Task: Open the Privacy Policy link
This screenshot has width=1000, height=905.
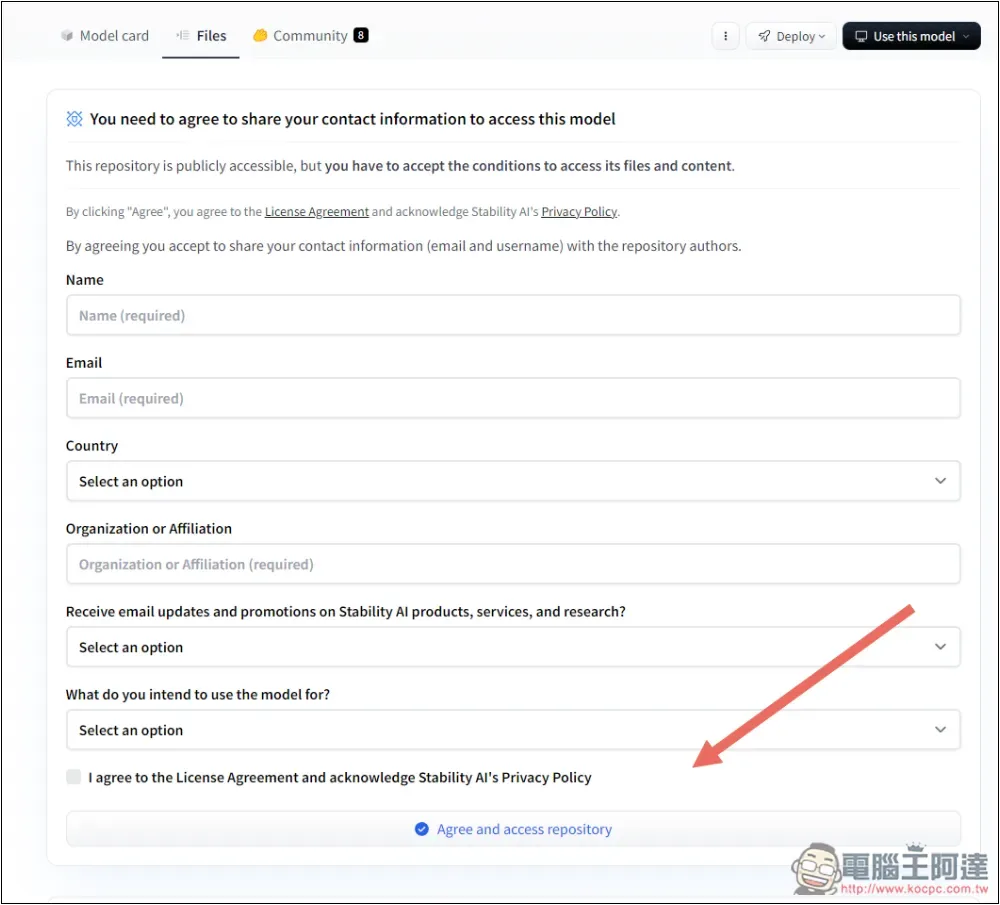Action: (579, 212)
